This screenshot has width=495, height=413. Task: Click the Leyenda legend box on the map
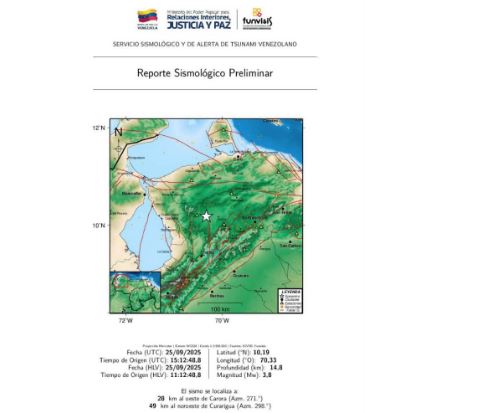click(290, 301)
